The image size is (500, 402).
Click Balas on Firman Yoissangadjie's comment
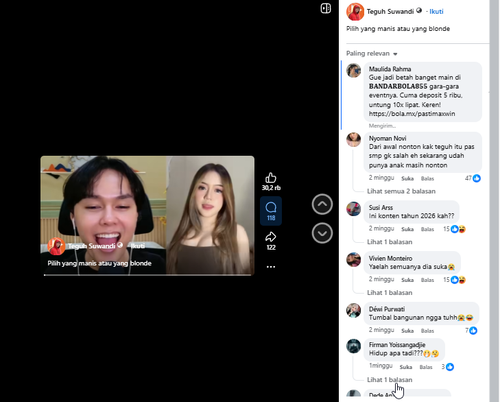[x=426, y=367]
